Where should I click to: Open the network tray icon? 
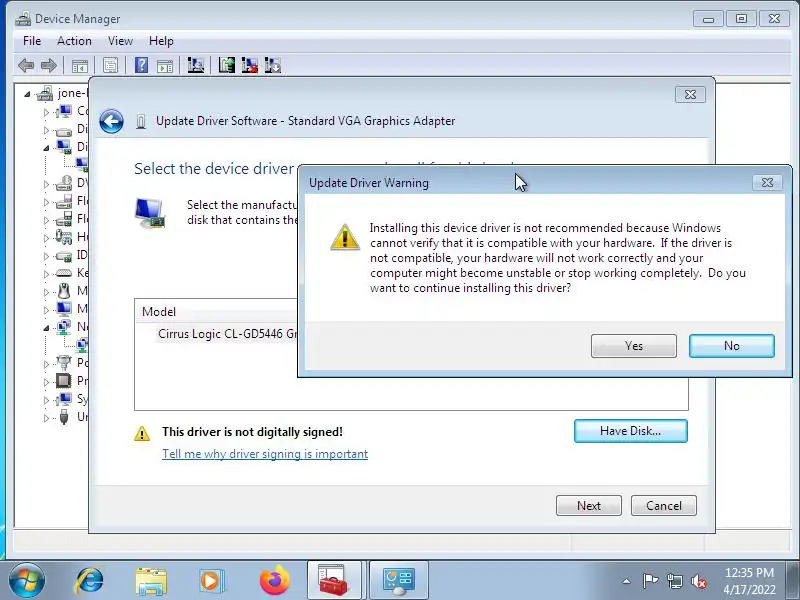[x=674, y=581]
